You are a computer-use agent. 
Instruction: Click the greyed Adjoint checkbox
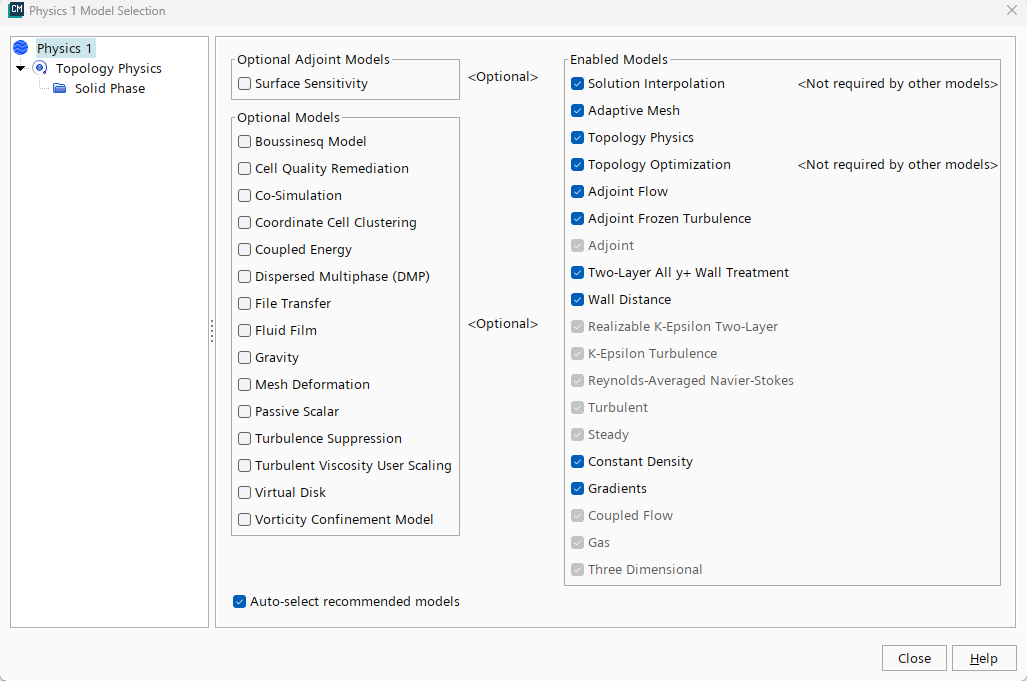click(577, 246)
